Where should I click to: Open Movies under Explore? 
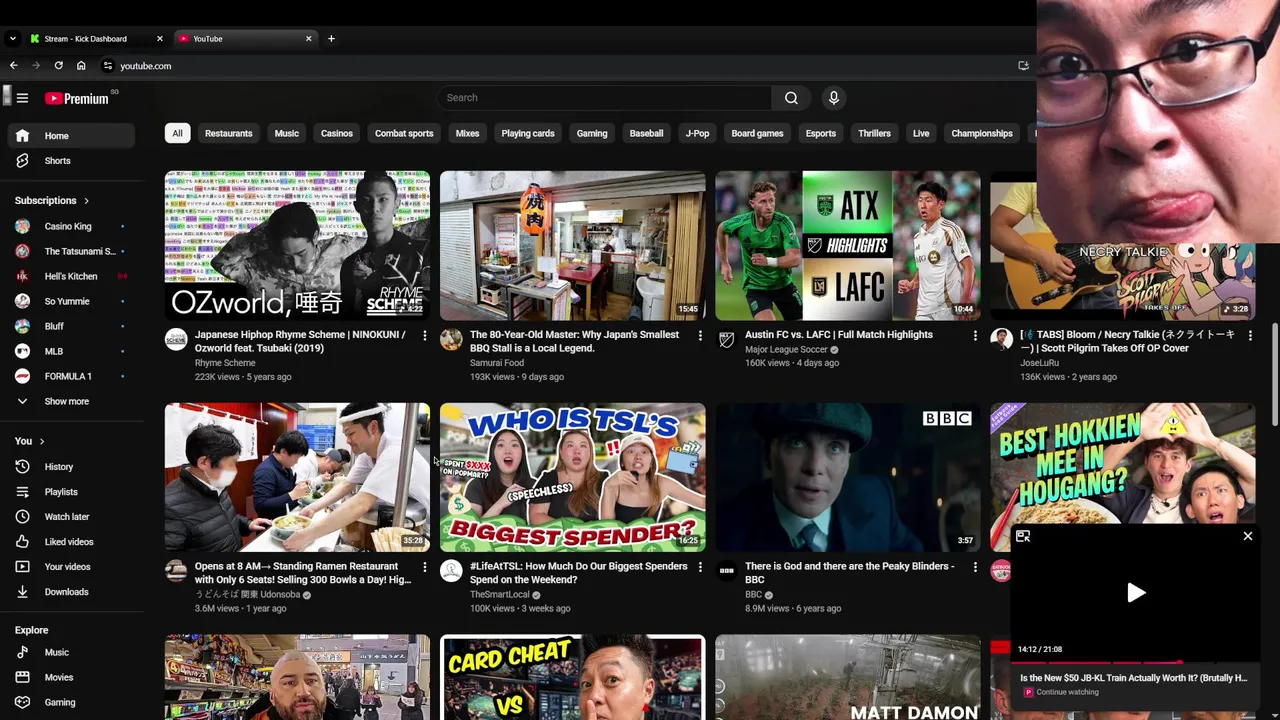[x=70, y=677]
